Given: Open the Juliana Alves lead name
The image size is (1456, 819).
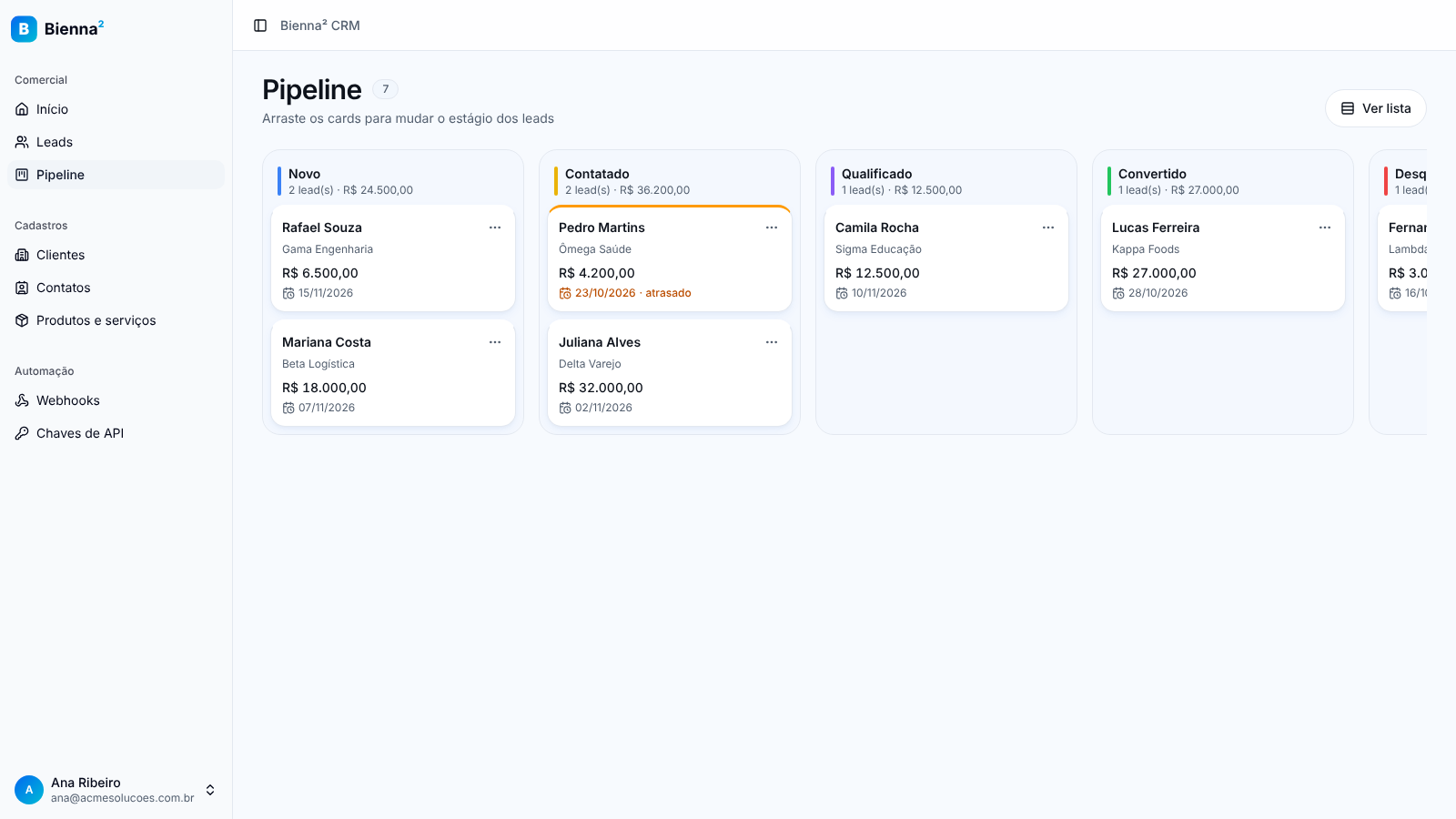Looking at the screenshot, I should pyautogui.click(x=600, y=342).
